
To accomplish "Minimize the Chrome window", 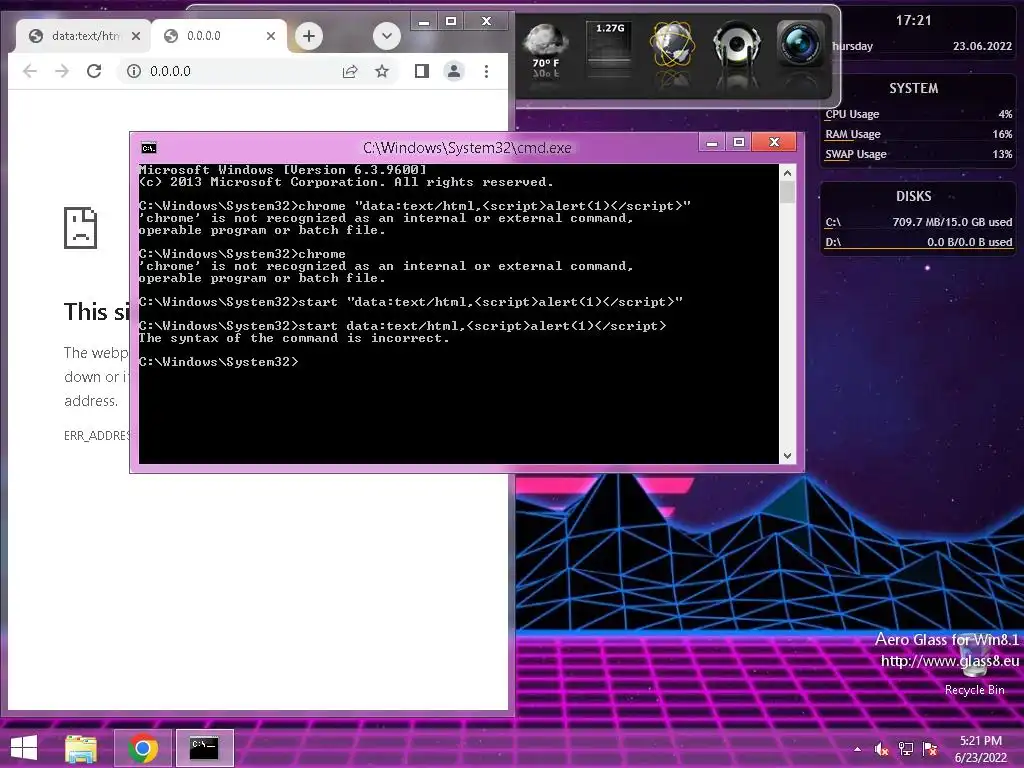I will (424, 22).
